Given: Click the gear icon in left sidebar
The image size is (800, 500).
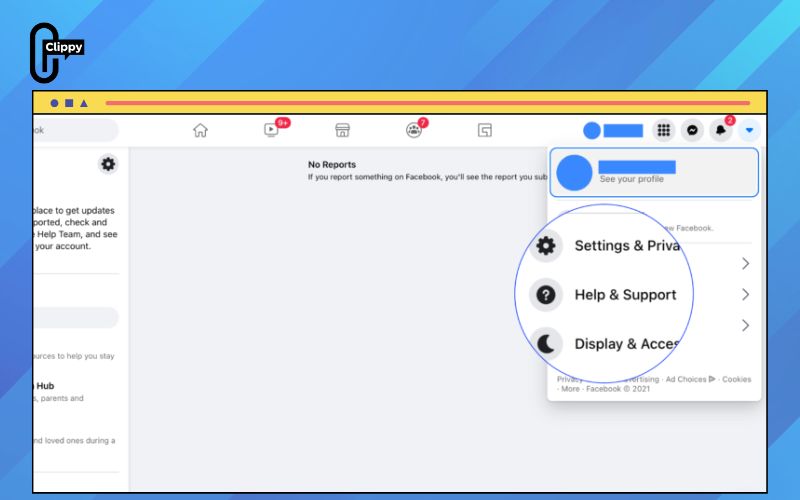Looking at the screenshot, I should (108, 164).
